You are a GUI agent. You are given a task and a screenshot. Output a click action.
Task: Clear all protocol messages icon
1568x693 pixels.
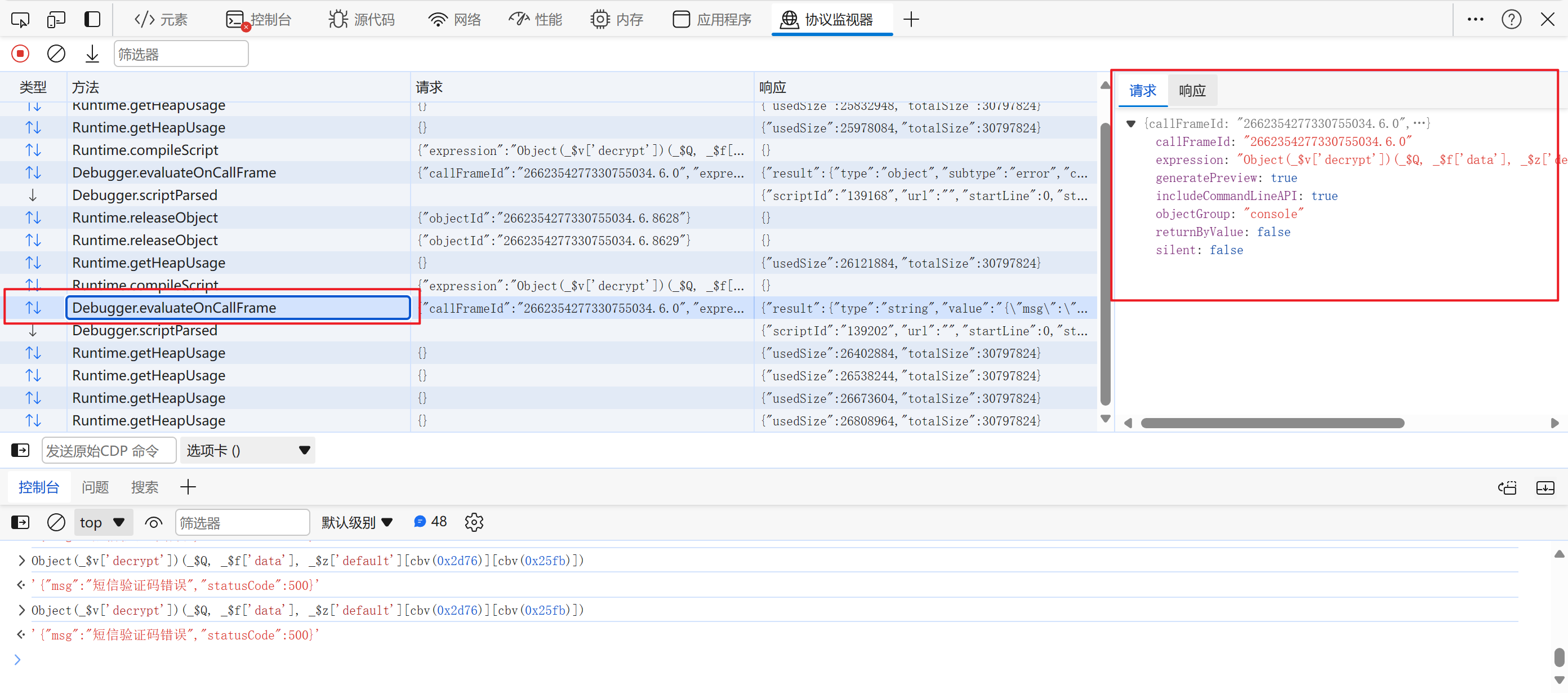pyautogui.click(x=56, y=54)
